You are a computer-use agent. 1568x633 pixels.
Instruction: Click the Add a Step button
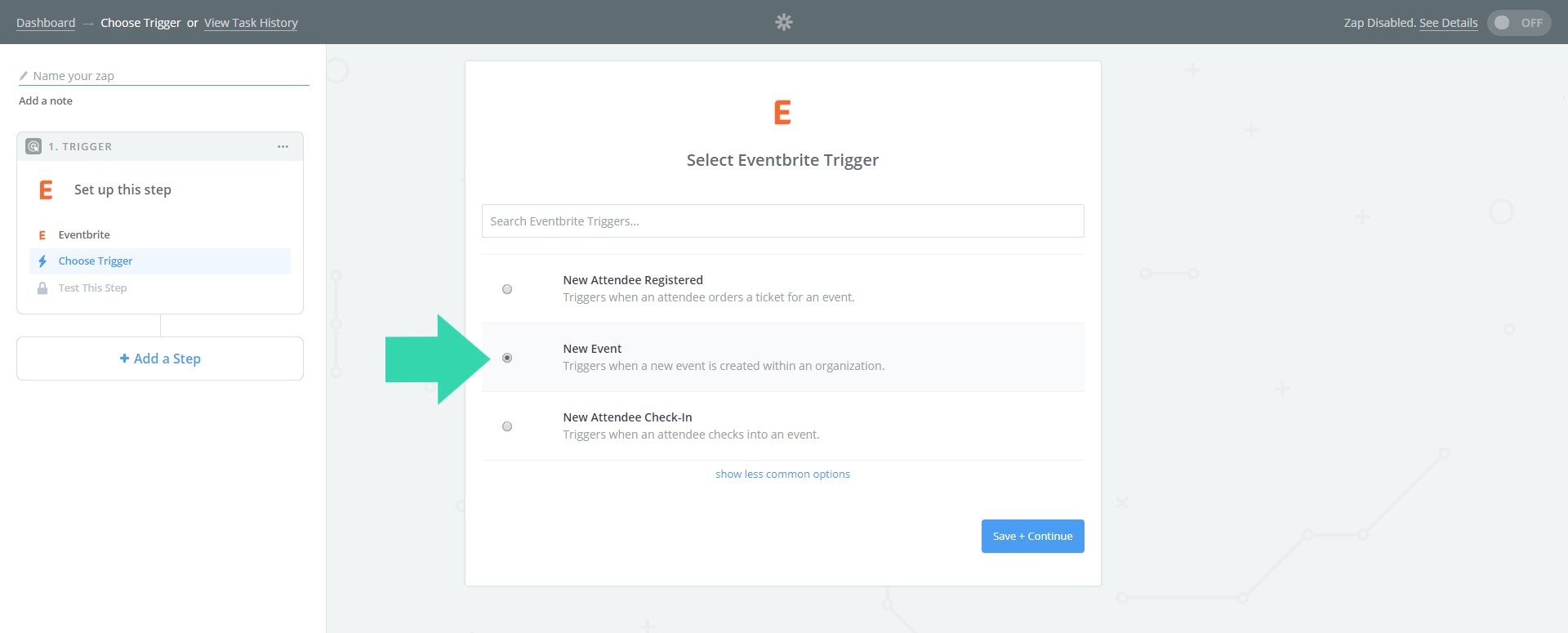160,359
